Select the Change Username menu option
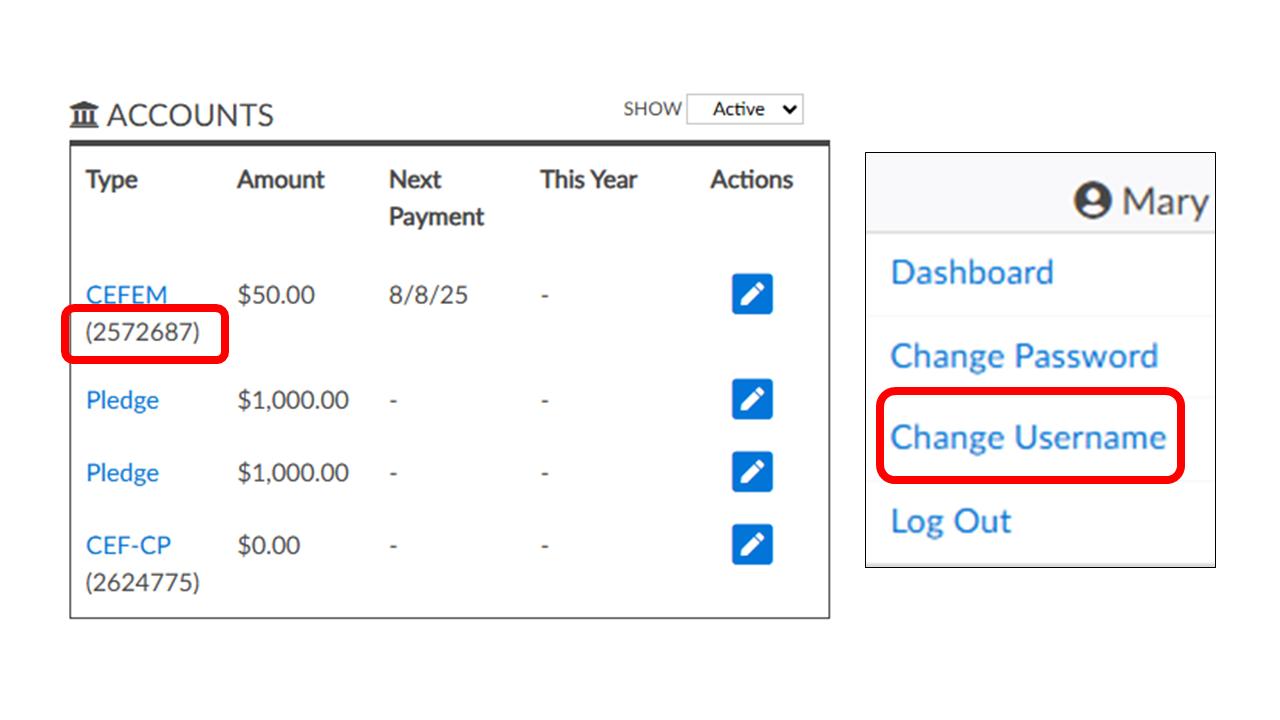This screenshot has width=1280, height=720. tap(1028, 437)
